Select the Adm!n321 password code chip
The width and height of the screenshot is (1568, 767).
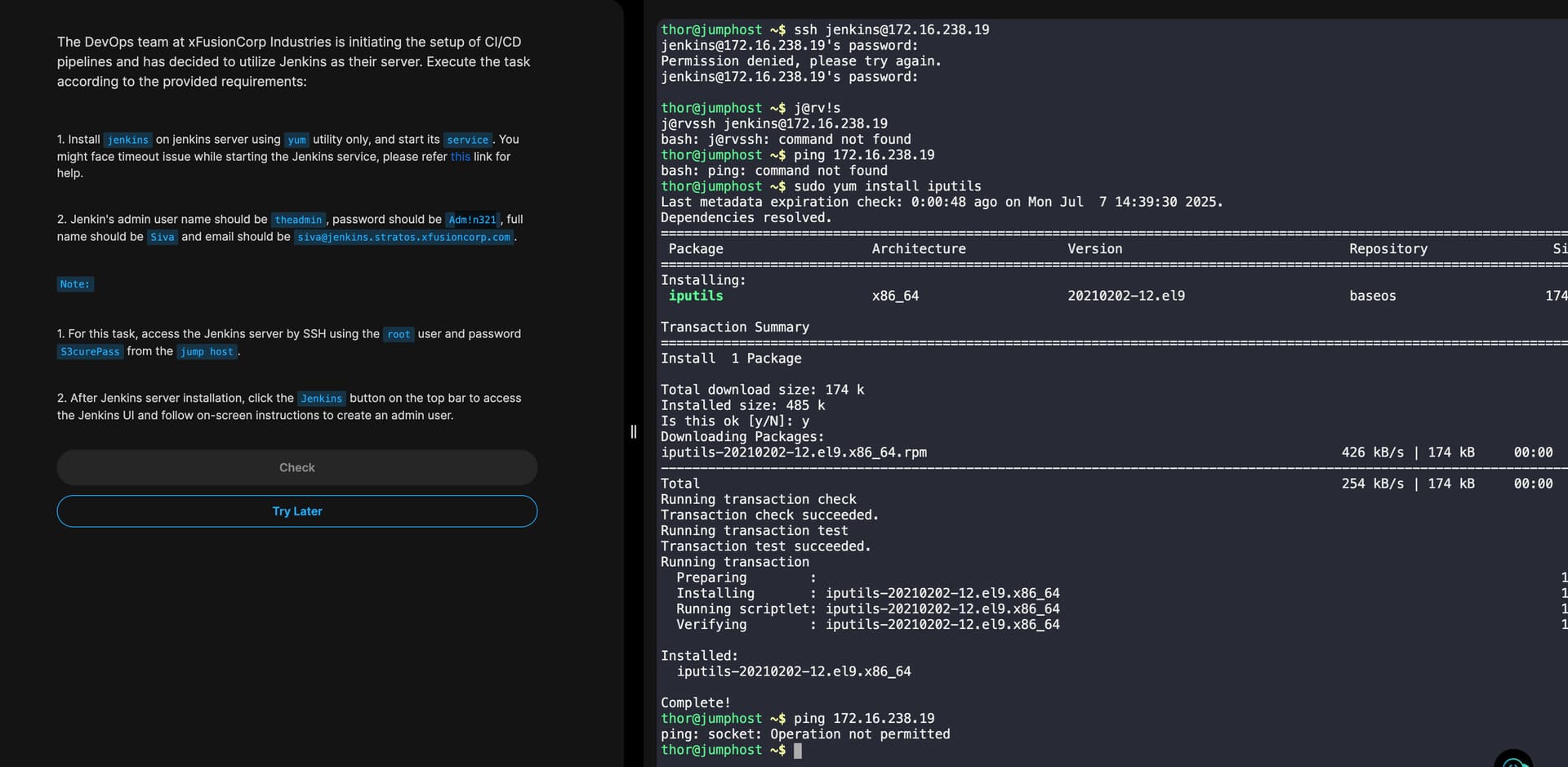[472, 220]
